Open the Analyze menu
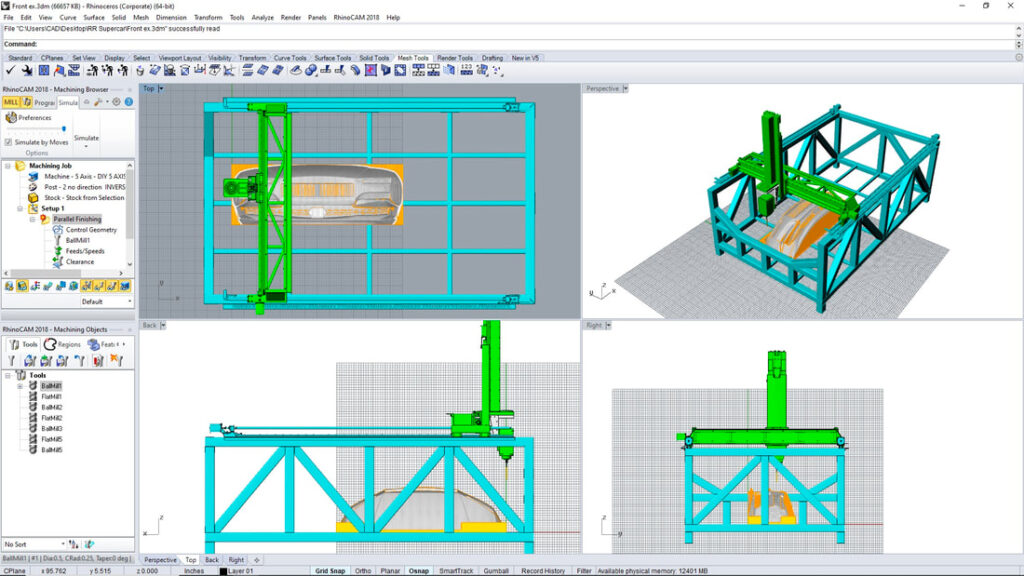Screen dimensions: 1024x576 coord(263,17)
